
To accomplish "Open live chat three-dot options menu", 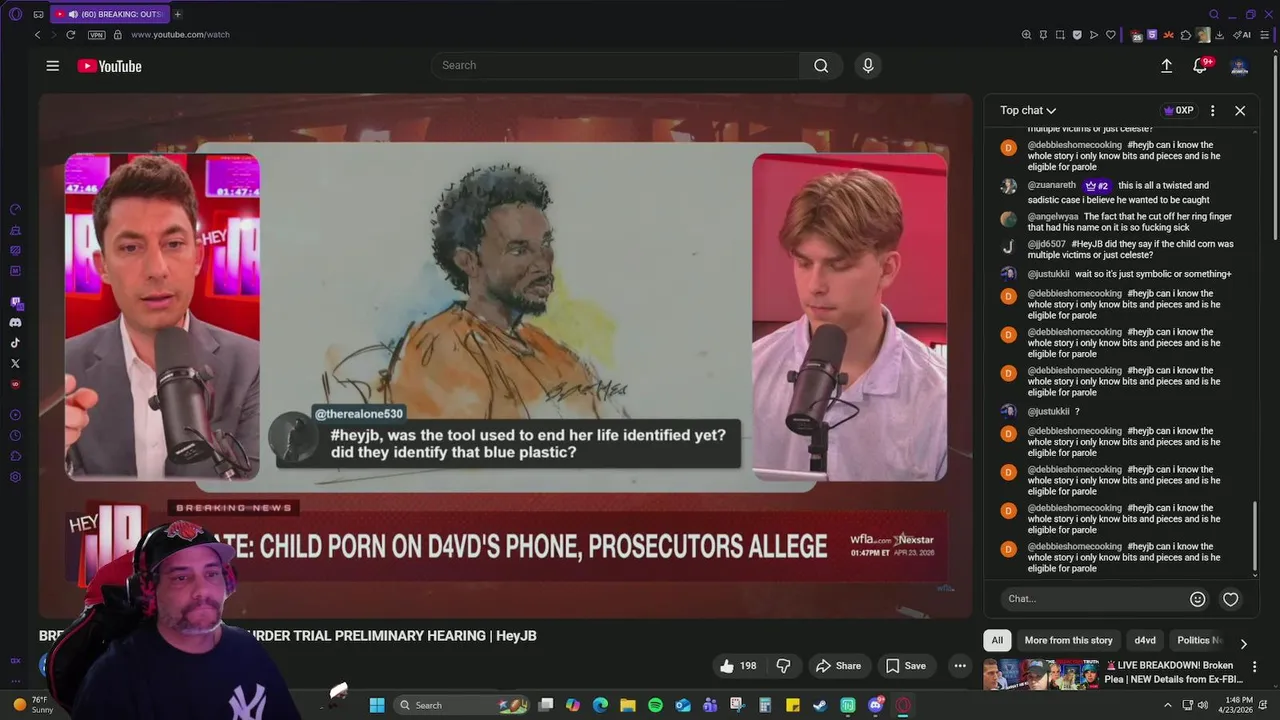I will [x=1212, y=111].
